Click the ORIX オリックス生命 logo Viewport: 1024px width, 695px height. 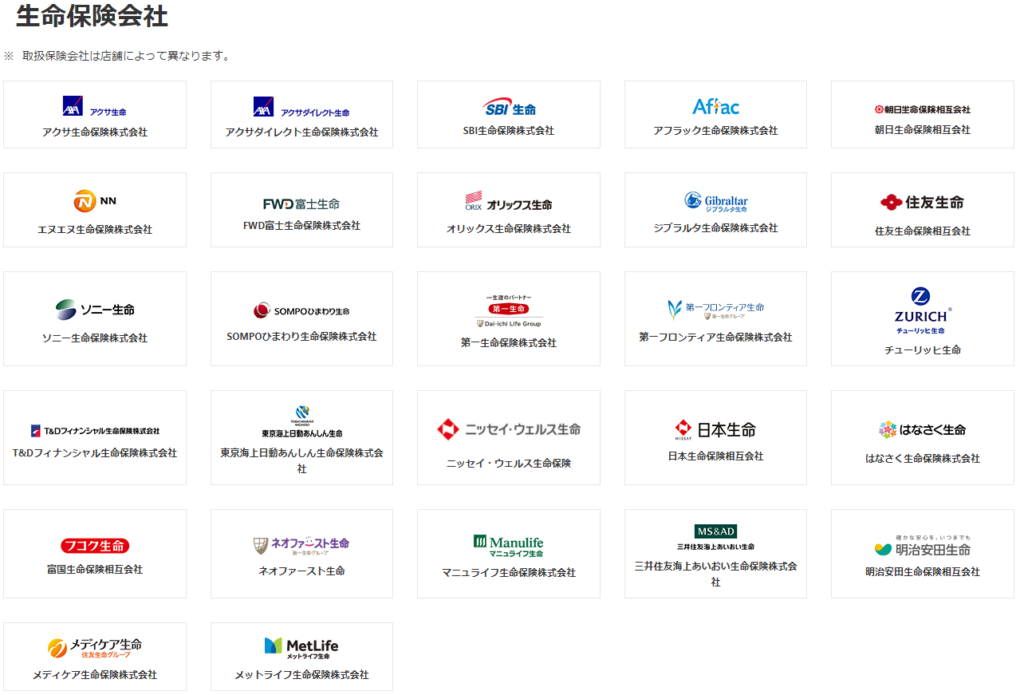509,201
